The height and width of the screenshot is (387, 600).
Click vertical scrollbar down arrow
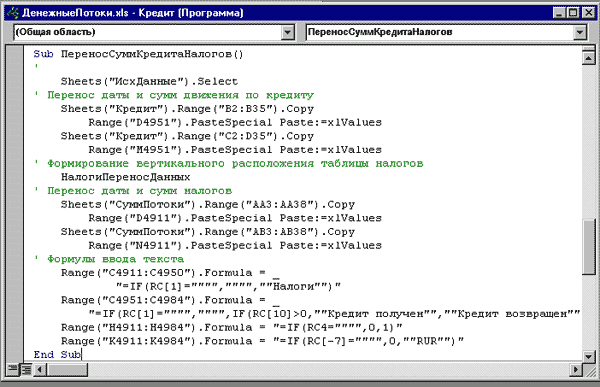point(588,357)
